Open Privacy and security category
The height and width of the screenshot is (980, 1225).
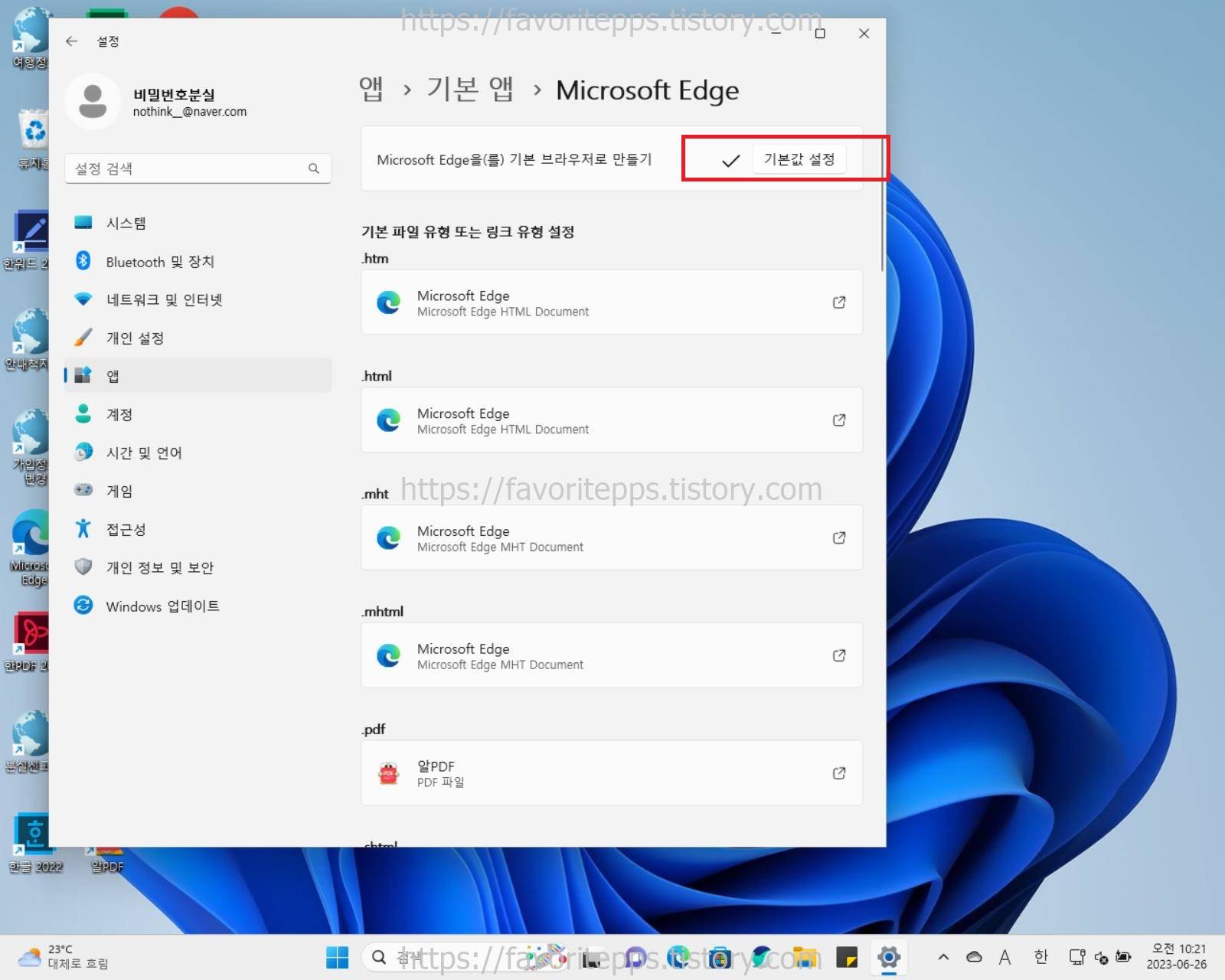[x=198, y=567]
